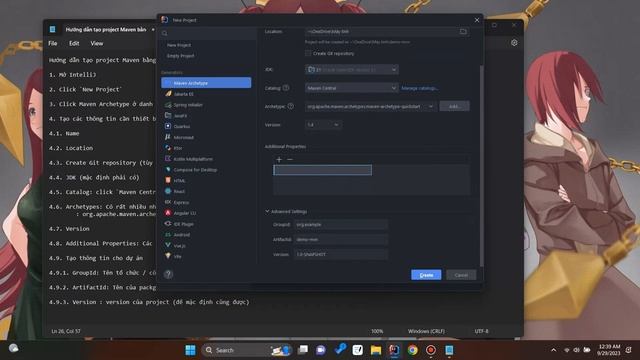Click the help question mark icon in New Project

tap(168, 274)
